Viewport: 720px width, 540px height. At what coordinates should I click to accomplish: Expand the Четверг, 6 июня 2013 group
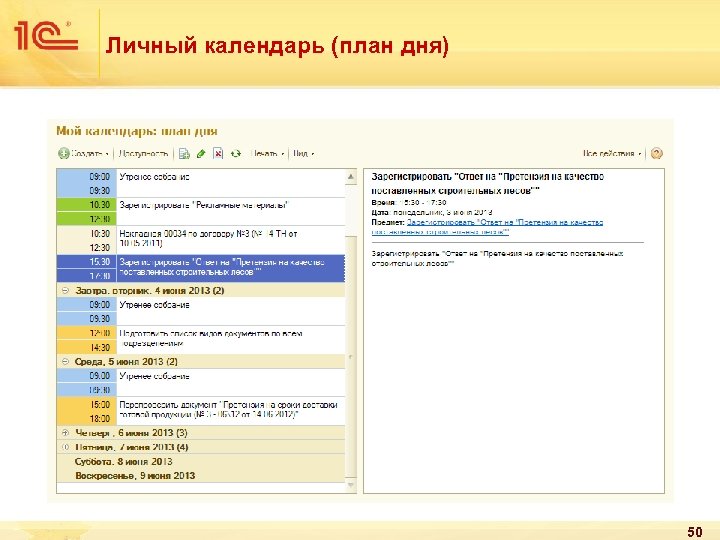tap(65, 433)
